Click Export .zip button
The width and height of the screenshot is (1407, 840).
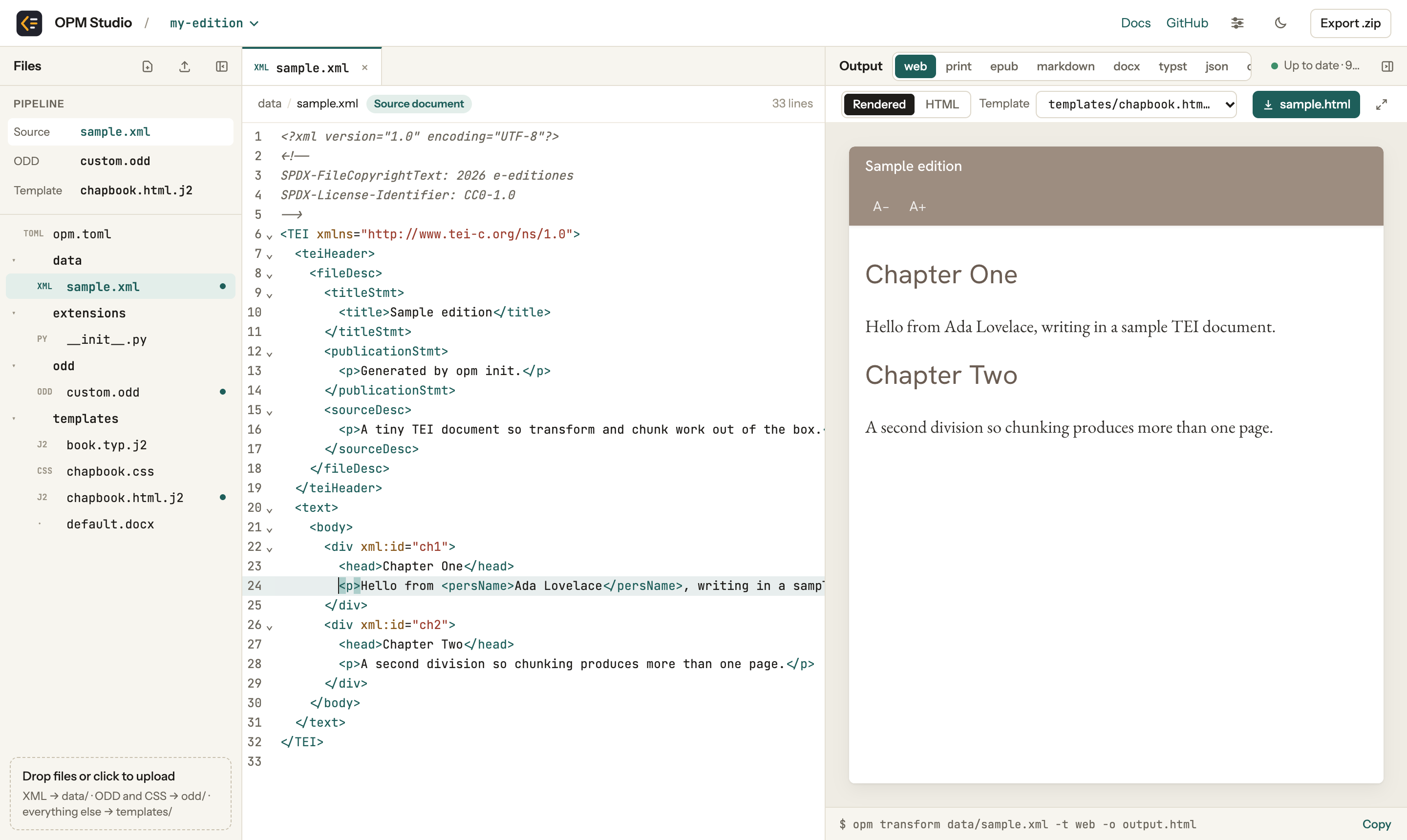pyautogui.click(x=1350, y=23)
